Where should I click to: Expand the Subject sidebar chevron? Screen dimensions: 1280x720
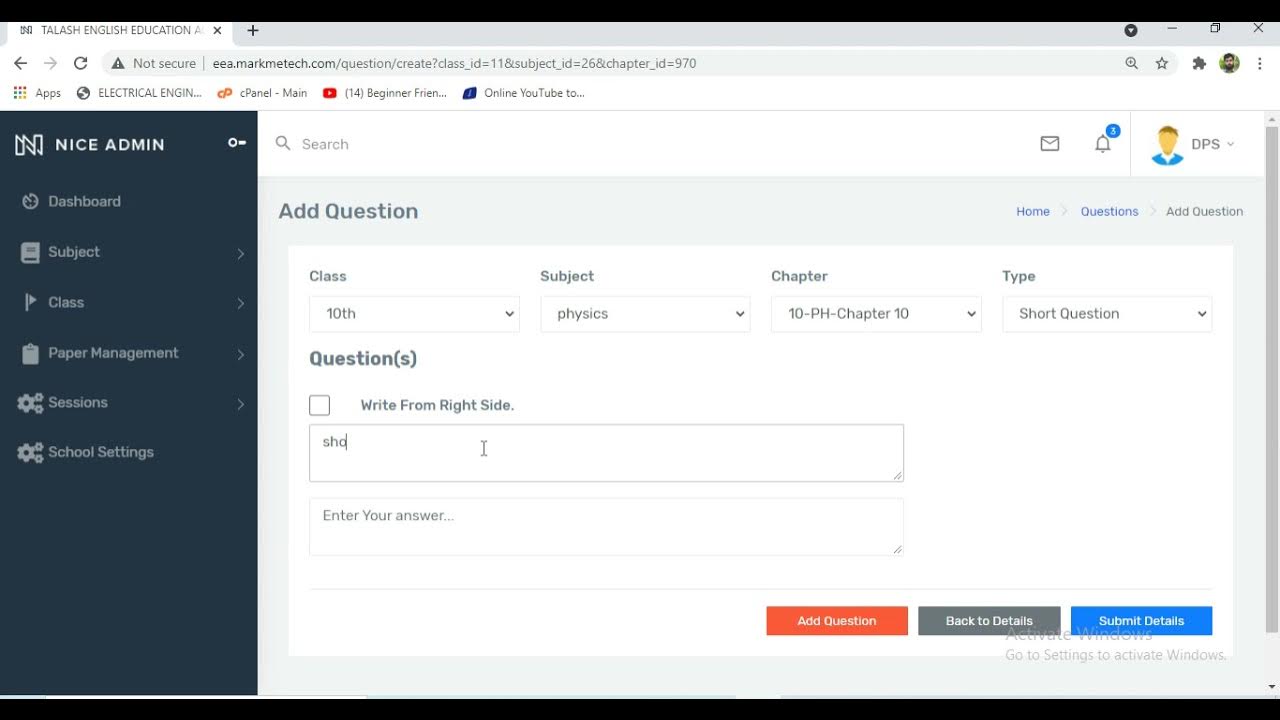240,254
